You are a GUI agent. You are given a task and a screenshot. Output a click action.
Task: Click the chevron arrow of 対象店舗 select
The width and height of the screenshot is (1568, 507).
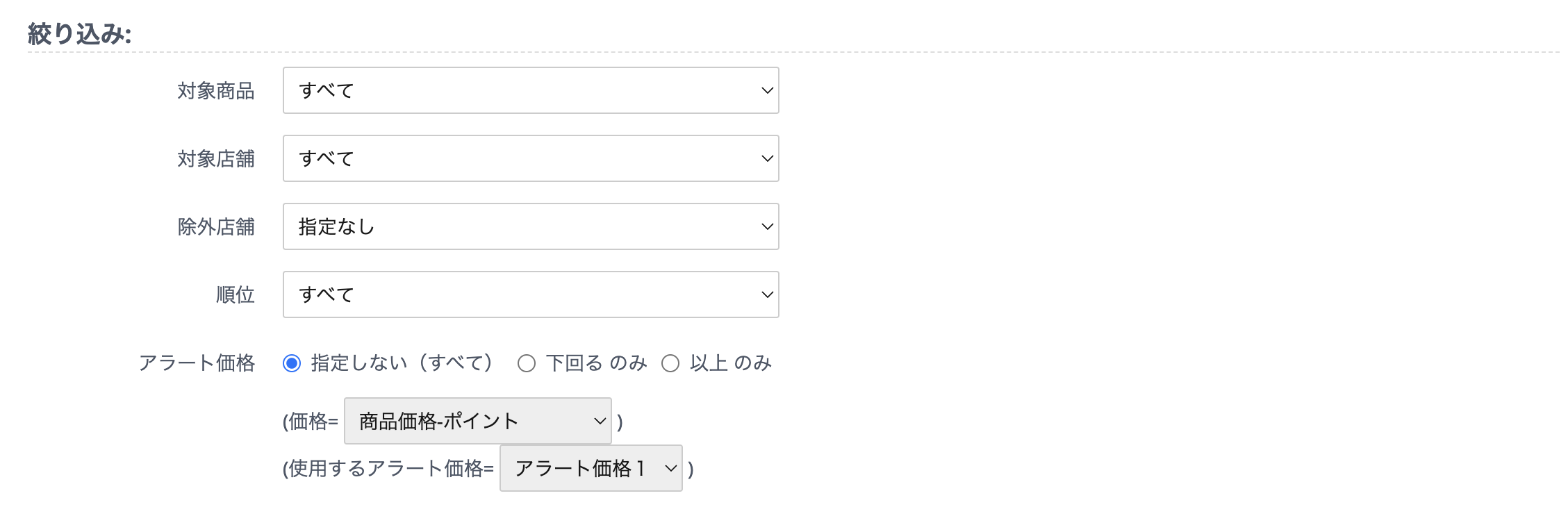767,158
